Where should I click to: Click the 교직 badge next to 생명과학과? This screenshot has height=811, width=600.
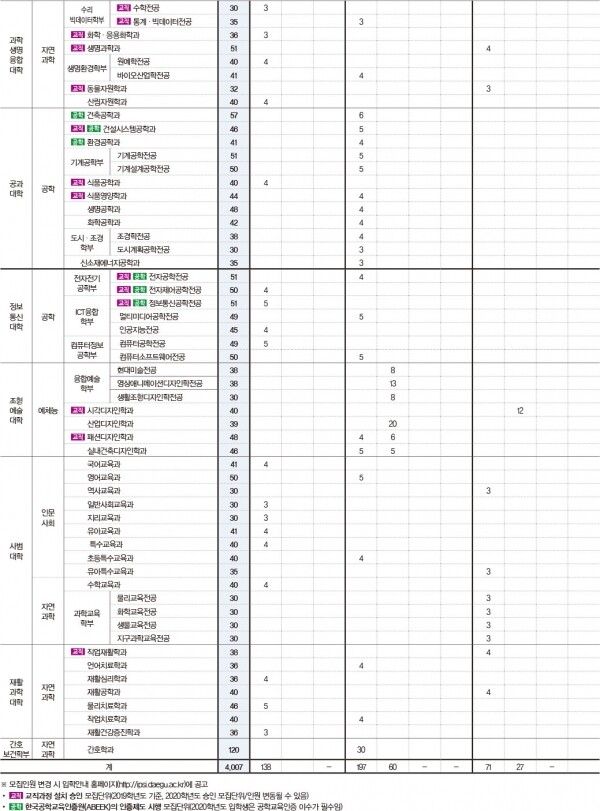78,48
